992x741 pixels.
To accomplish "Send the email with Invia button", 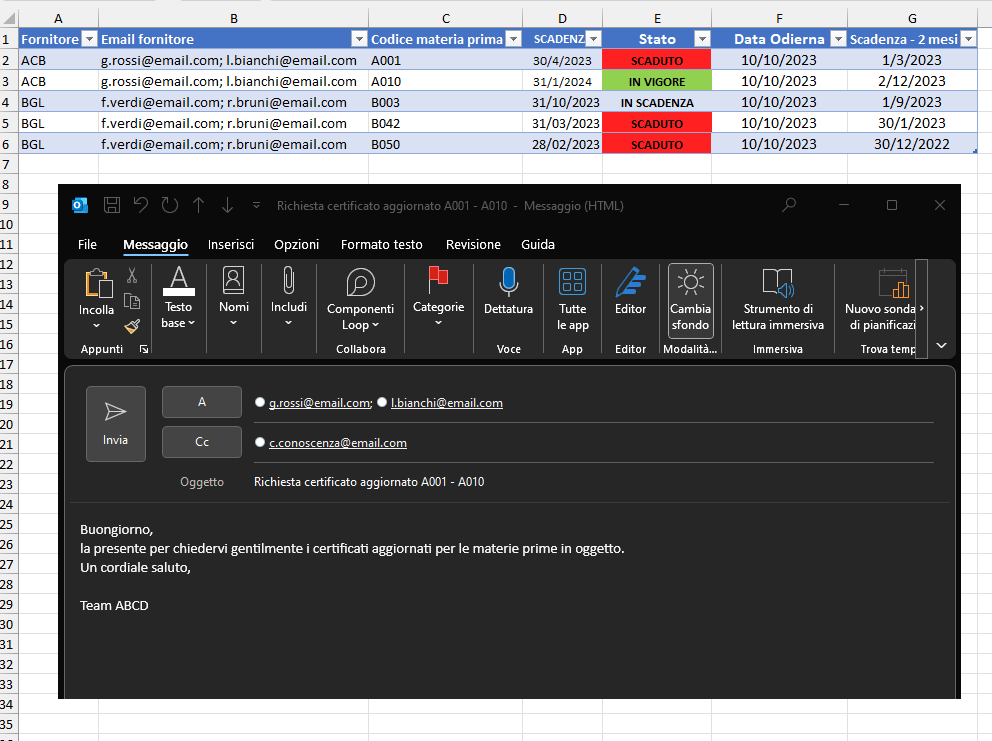I will [x=116, y=423].
